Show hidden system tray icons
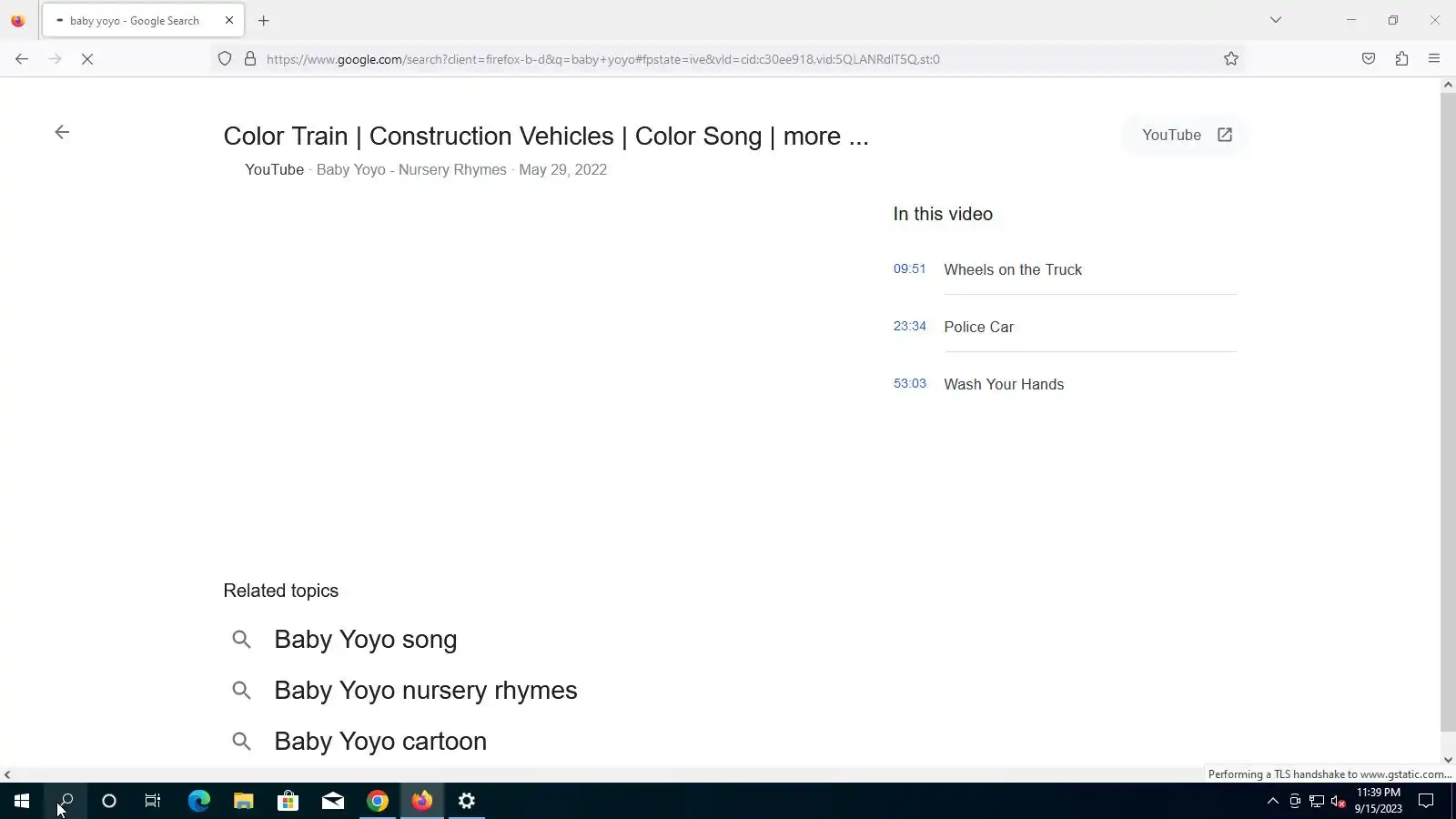1456x819 pixels. (x=1273, y=802)
